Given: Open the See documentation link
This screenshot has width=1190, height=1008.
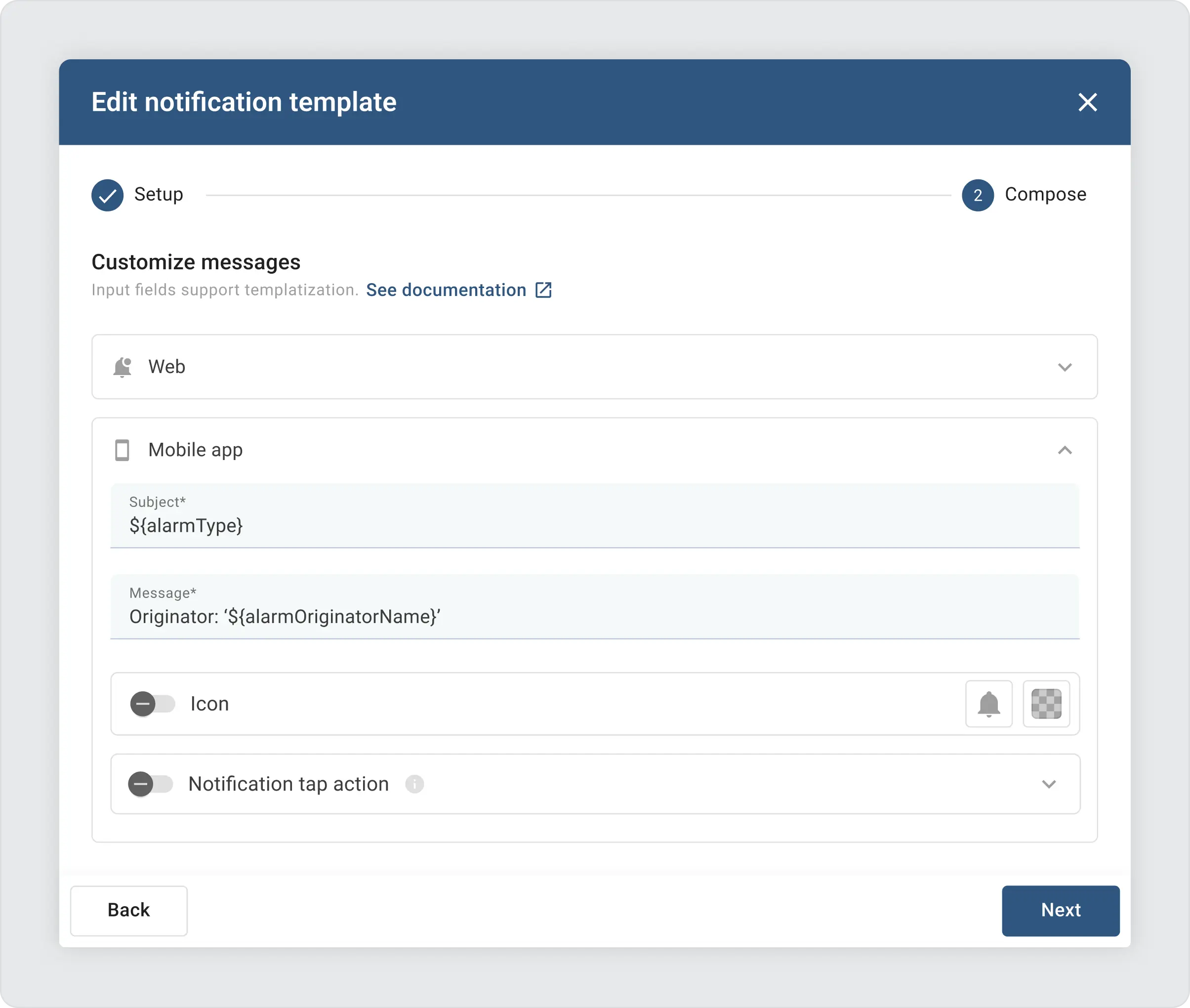Looking at the screenshot, I should (445, 290).
